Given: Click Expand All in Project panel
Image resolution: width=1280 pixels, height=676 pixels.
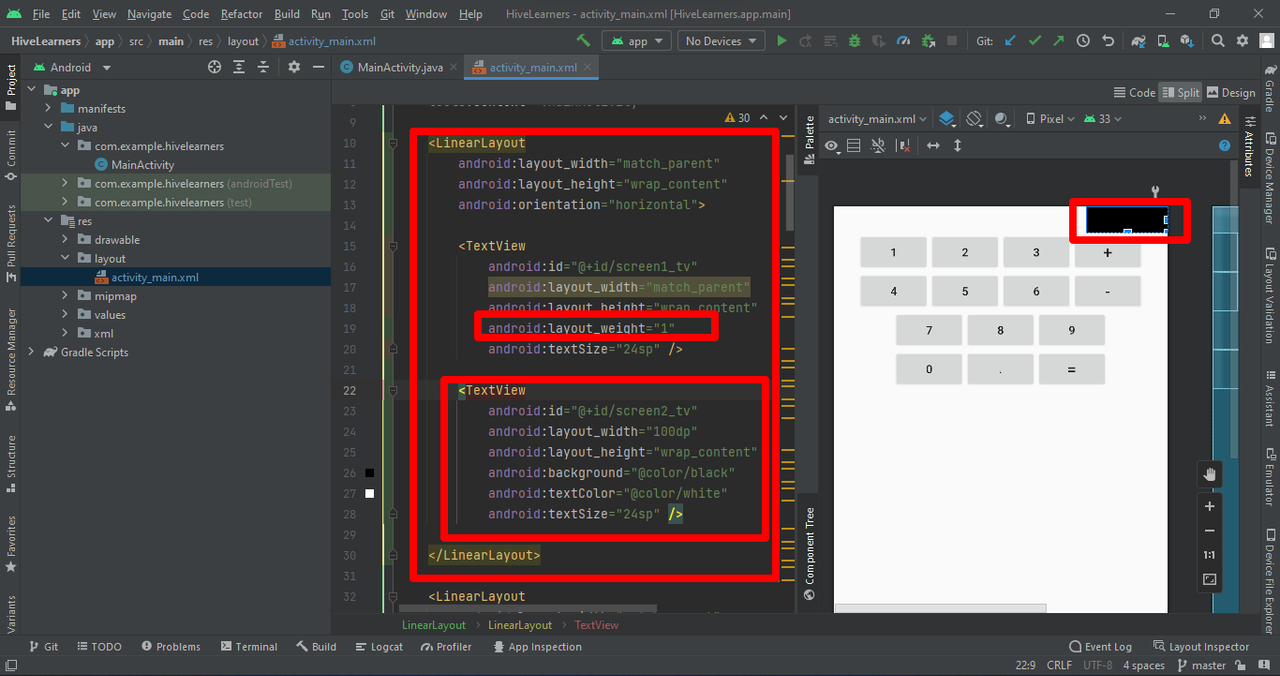Looking at the screenshot, I should click(x=239, y=67).
